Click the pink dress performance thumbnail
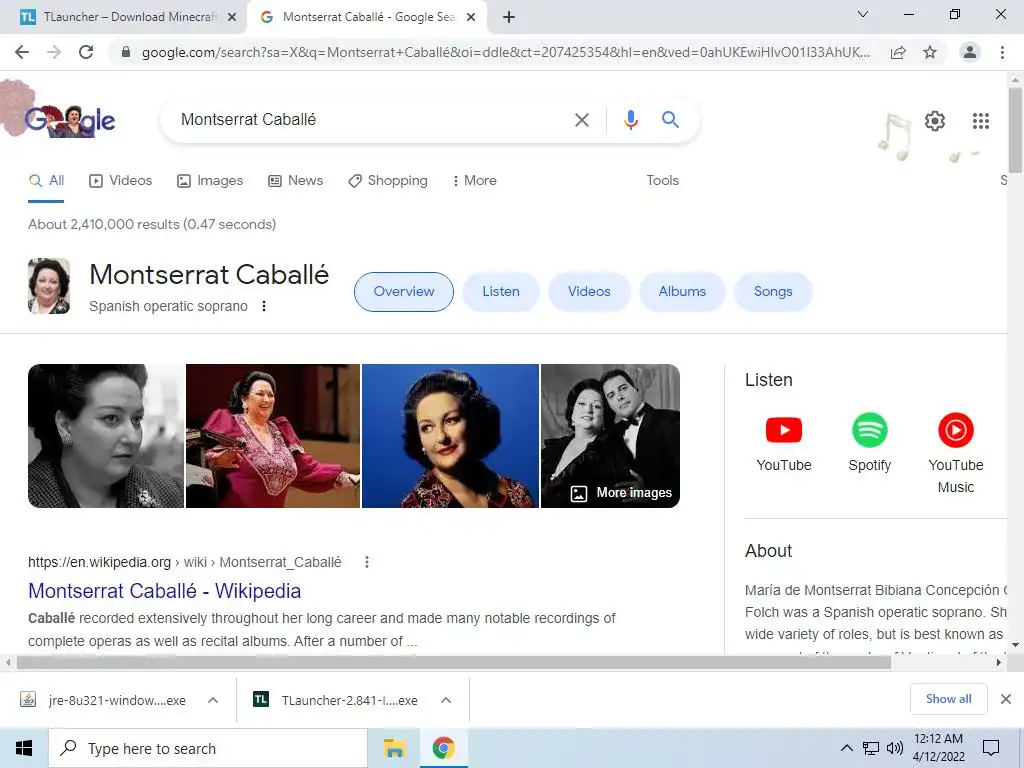 (273, 436)
